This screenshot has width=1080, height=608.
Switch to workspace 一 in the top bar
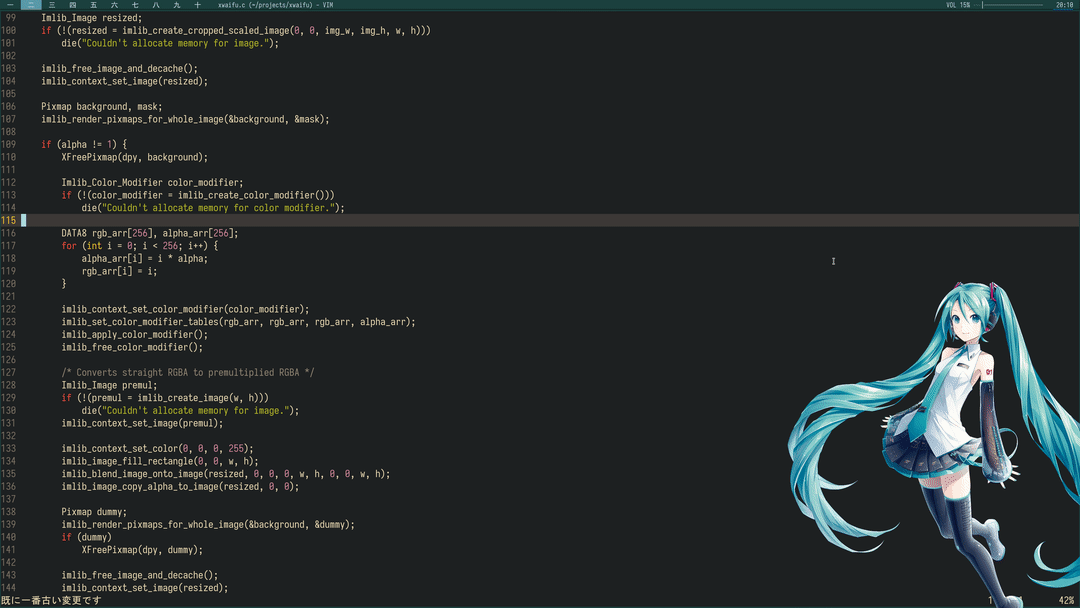click(x=10, y=5)
